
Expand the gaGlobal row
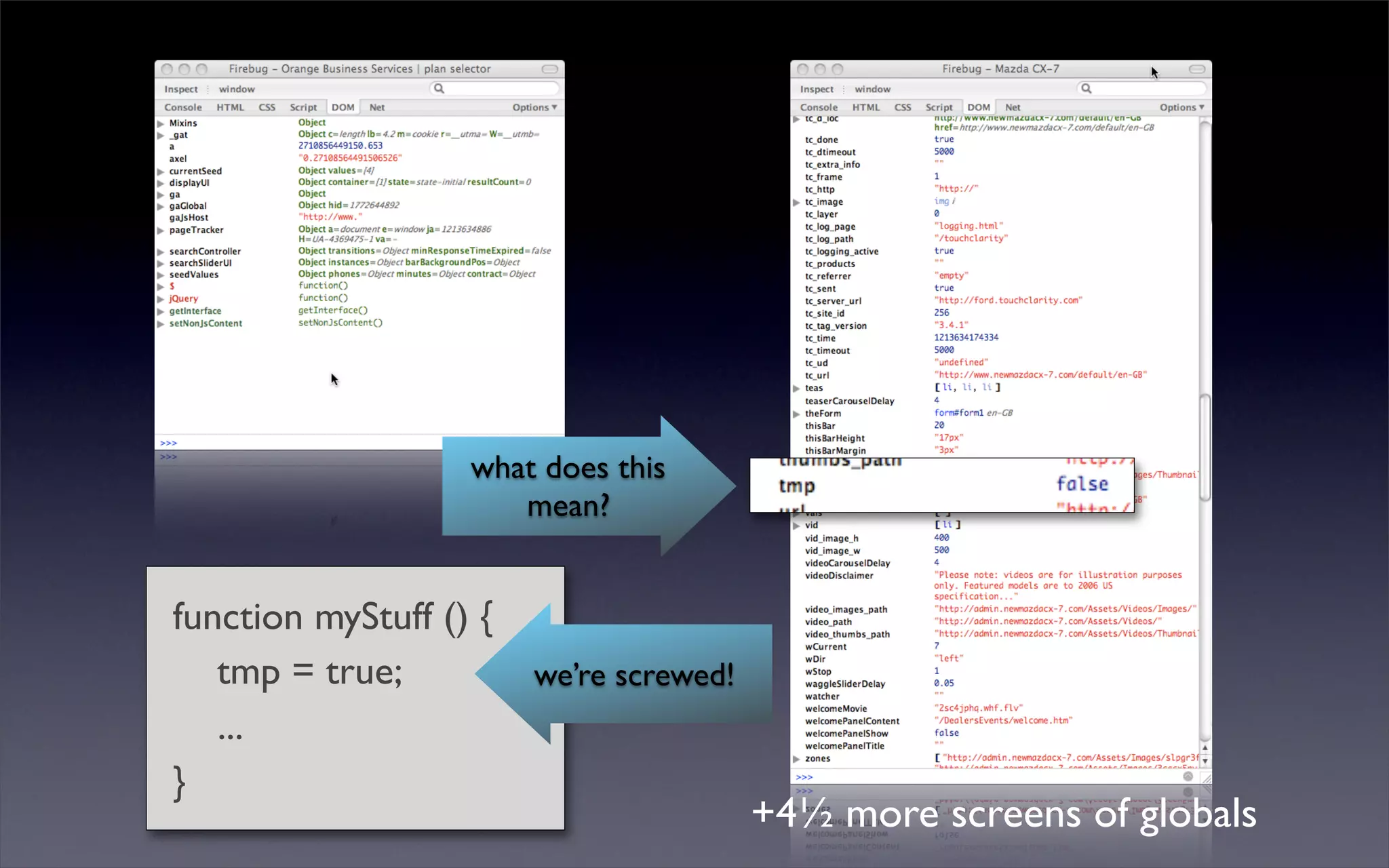161,206
